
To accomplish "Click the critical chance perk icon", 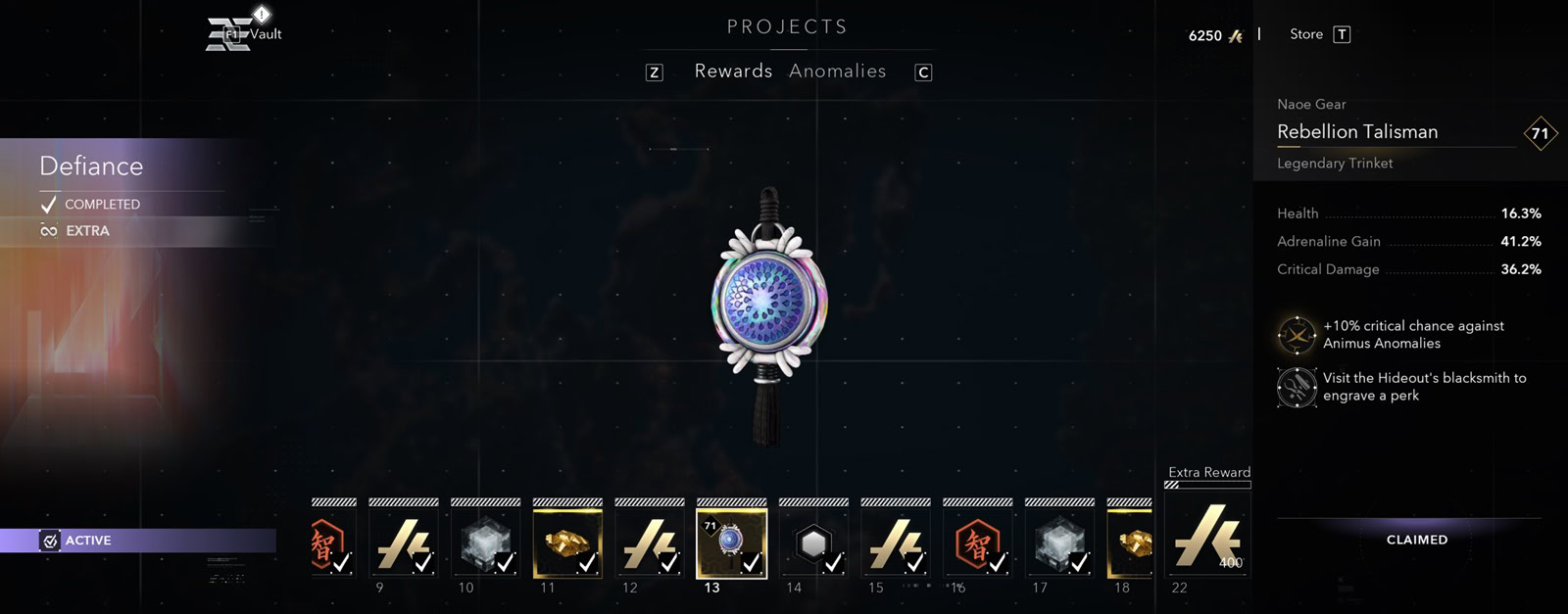I will [1297, 335].
